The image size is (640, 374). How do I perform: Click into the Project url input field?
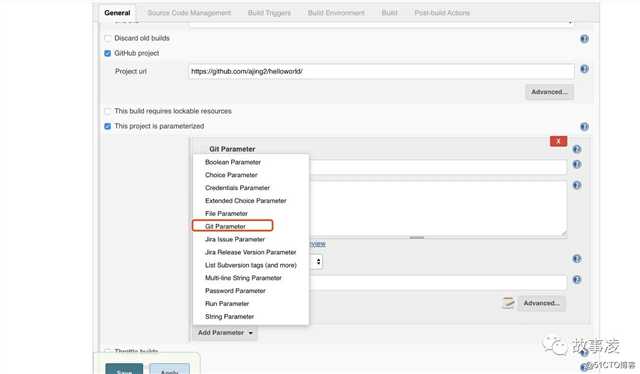381,71
